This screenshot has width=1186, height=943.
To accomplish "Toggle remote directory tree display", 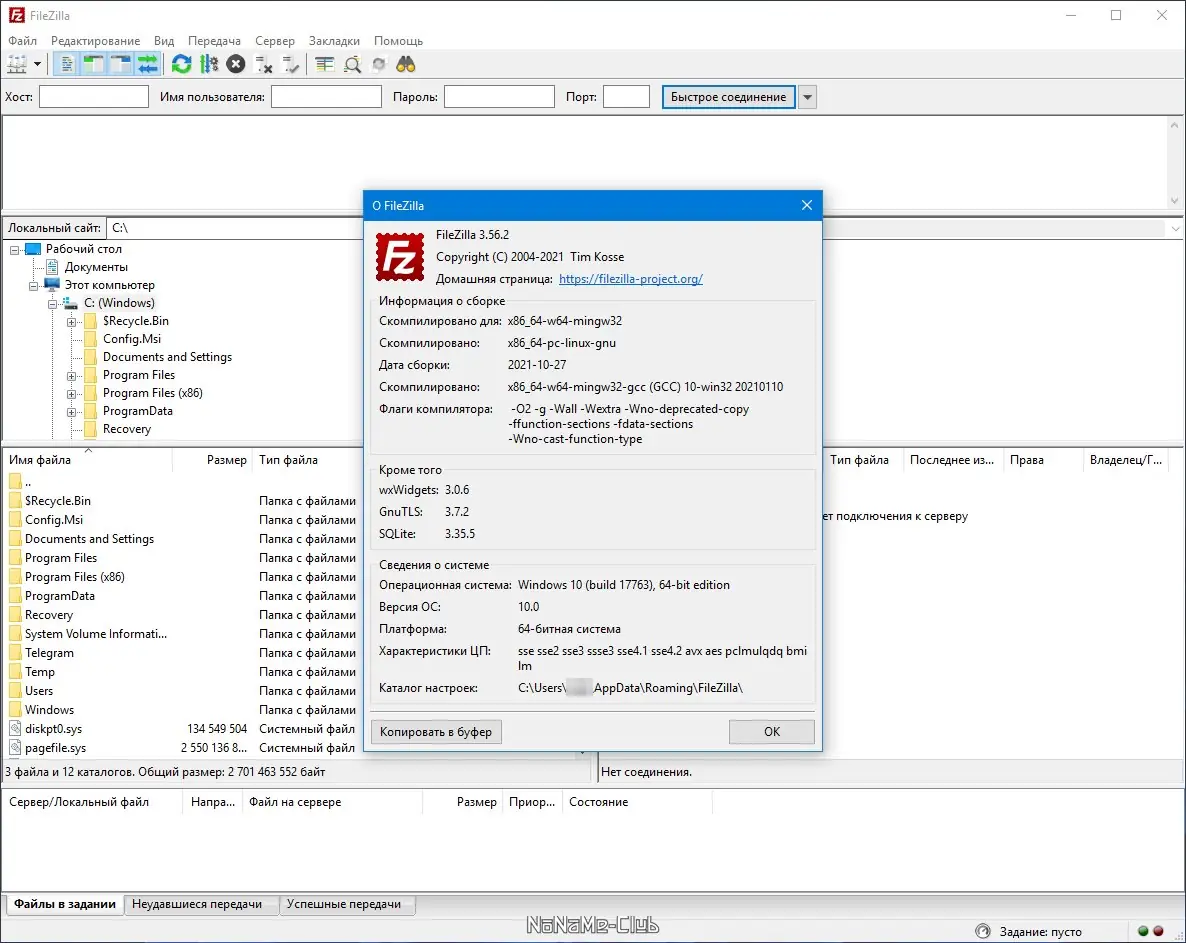I will click(121, 64).
